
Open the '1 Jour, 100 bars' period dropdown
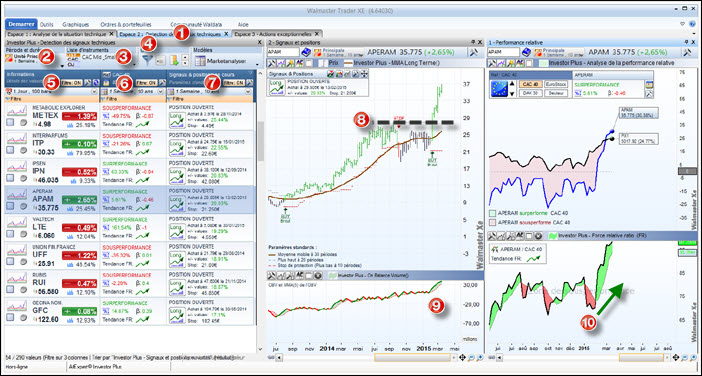pyautogui.click(x=94, y=91)
